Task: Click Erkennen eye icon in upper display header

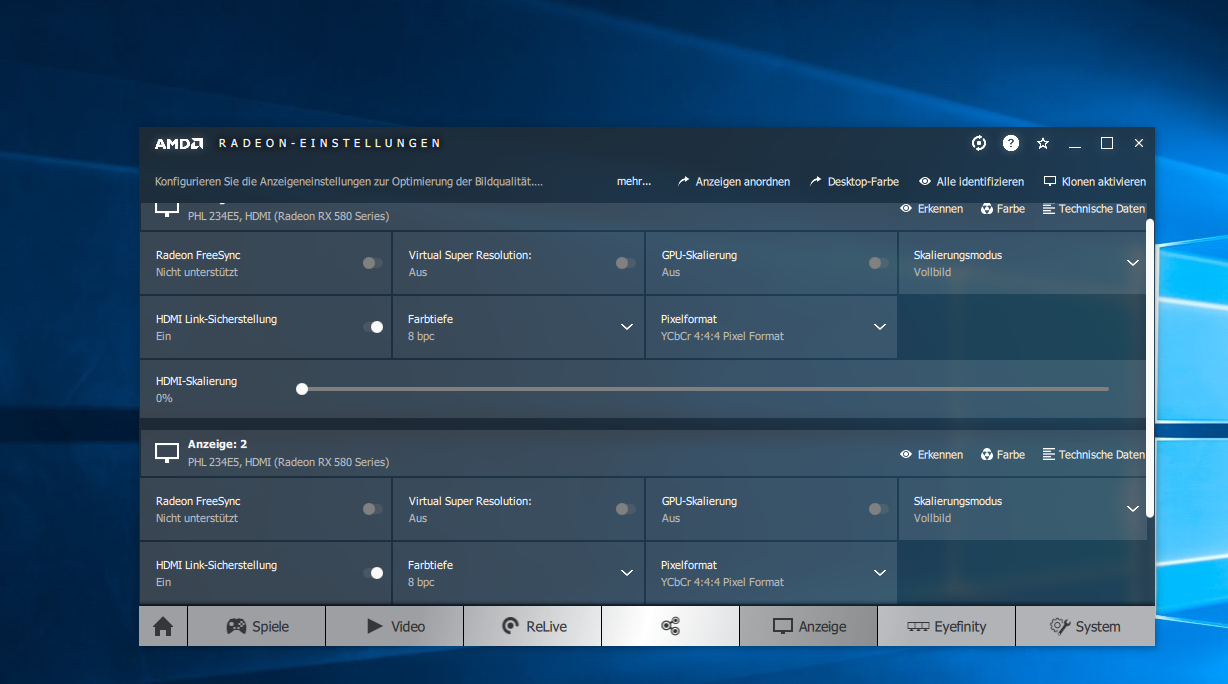Action: [x=906, y=208]
